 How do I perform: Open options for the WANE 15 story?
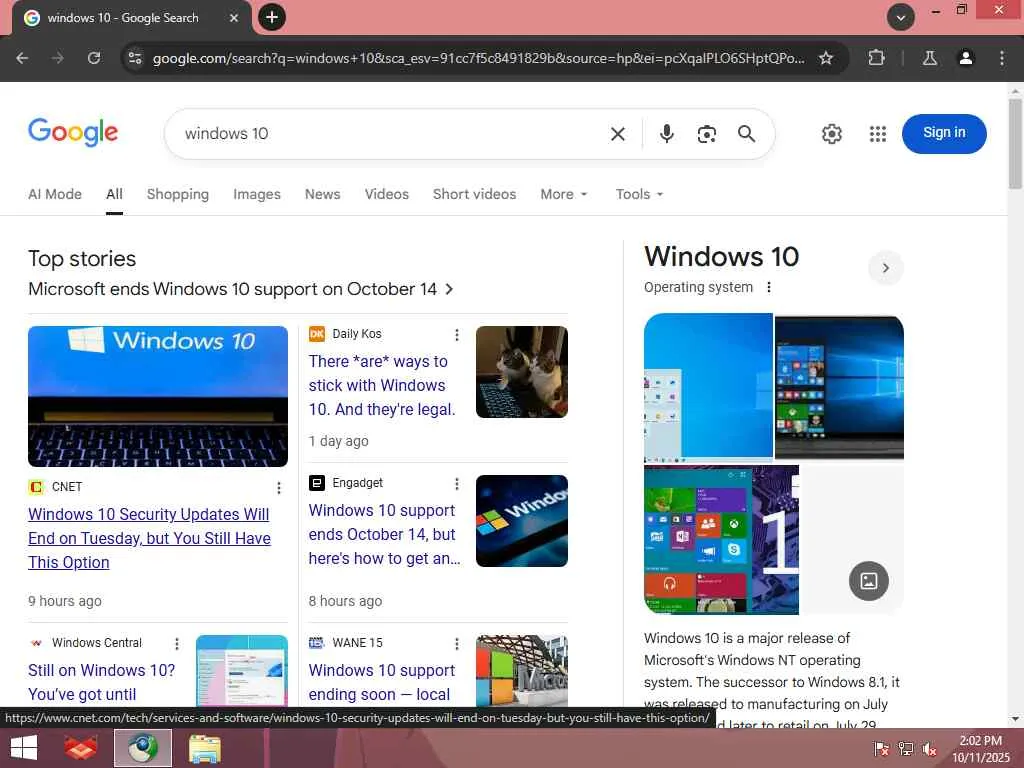[456, 644]
